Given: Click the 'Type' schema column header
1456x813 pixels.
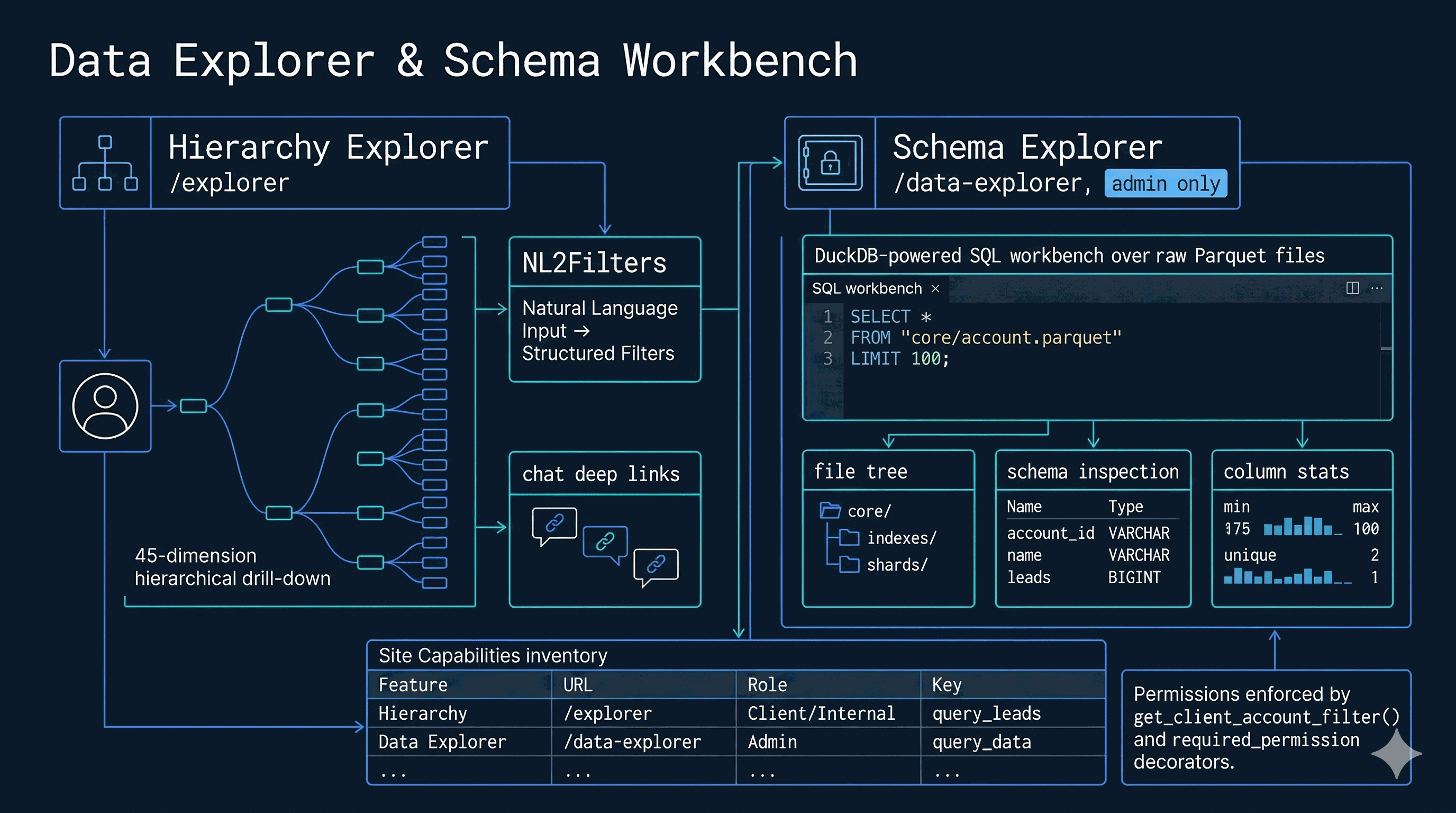Looking at the screenshot, I should point(1125,507).
